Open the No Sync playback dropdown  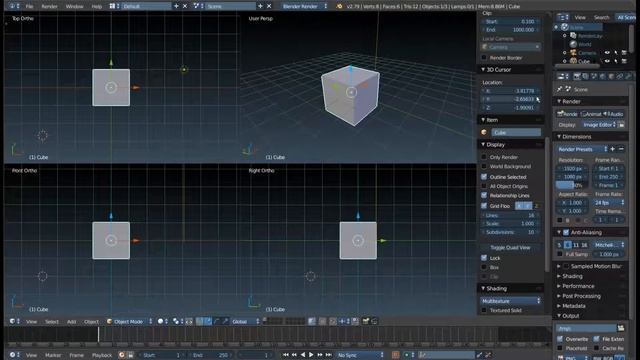click(x=360, y=355)
